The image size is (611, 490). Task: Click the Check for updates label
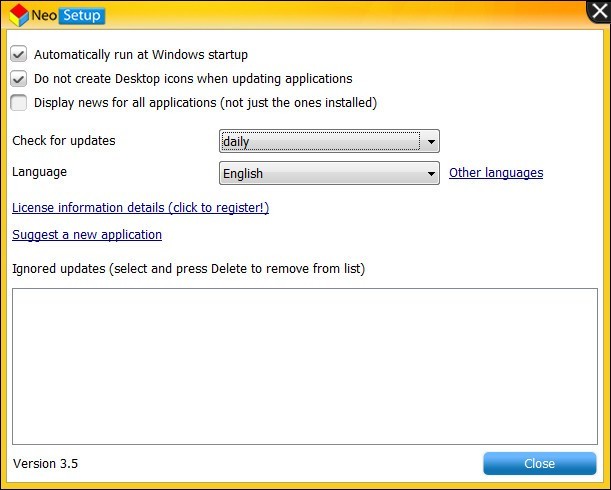pyautogui.click(x=64, y=141)
